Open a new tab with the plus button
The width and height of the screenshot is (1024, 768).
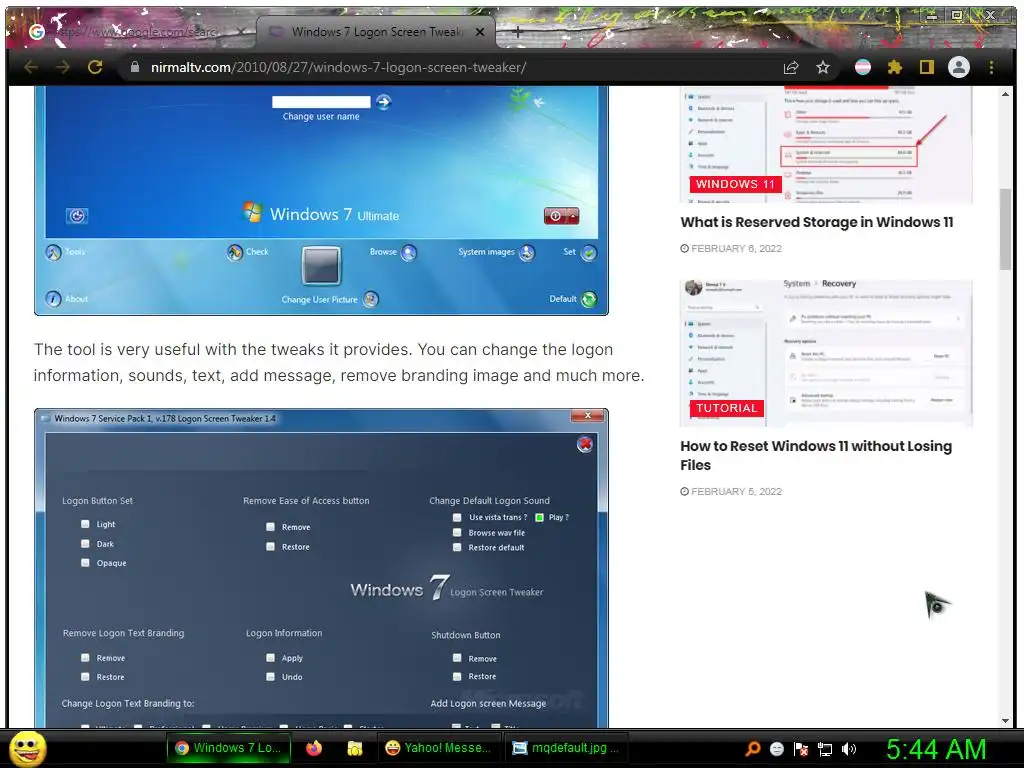517,31
